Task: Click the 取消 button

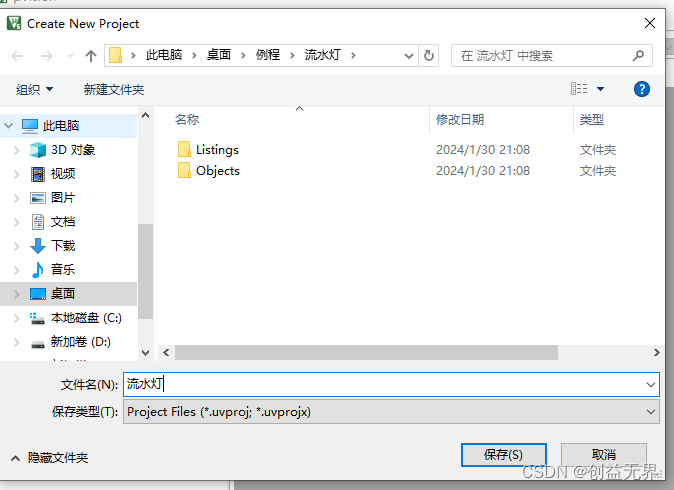Action: [x=604, y=455]
